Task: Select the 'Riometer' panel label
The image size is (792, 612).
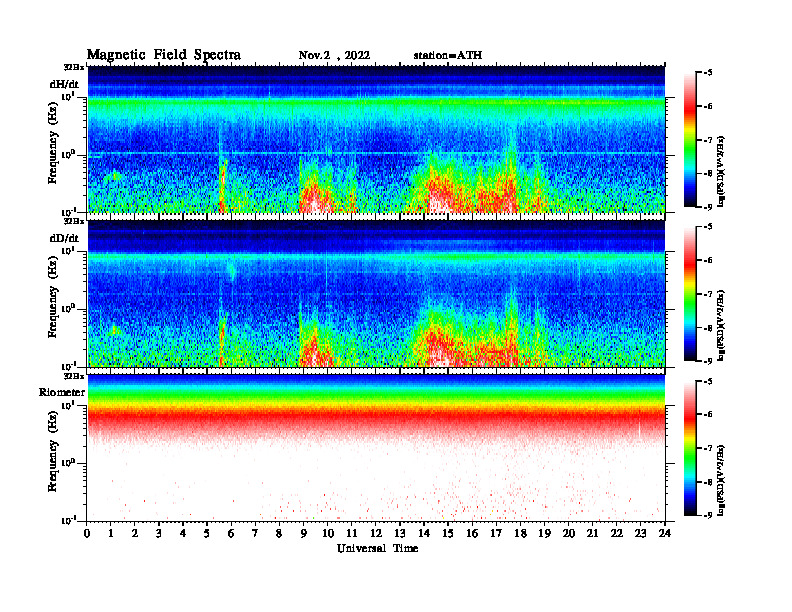Action: tap(62, 392)
